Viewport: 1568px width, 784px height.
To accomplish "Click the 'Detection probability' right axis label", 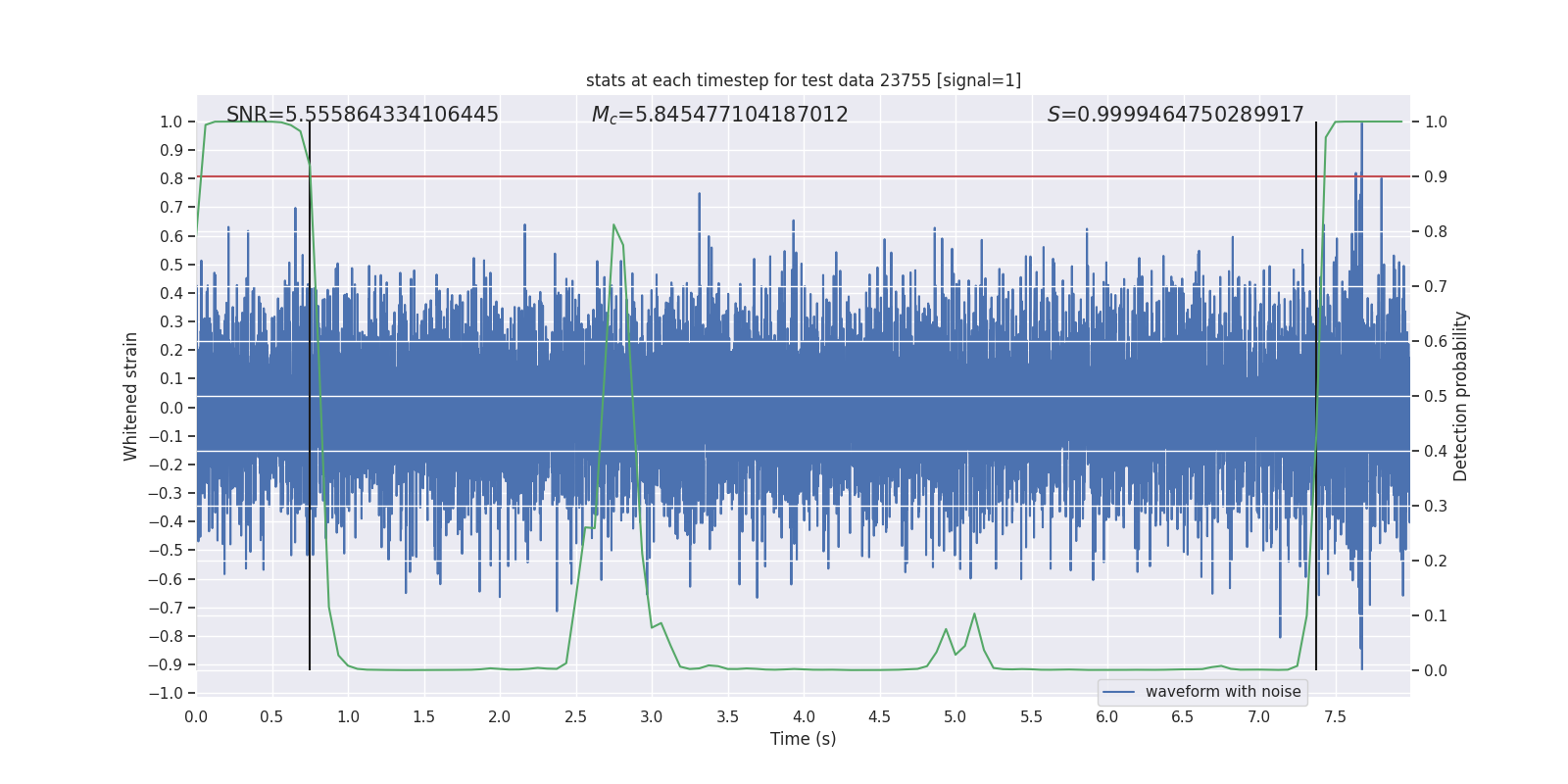I will [1460, 396].
